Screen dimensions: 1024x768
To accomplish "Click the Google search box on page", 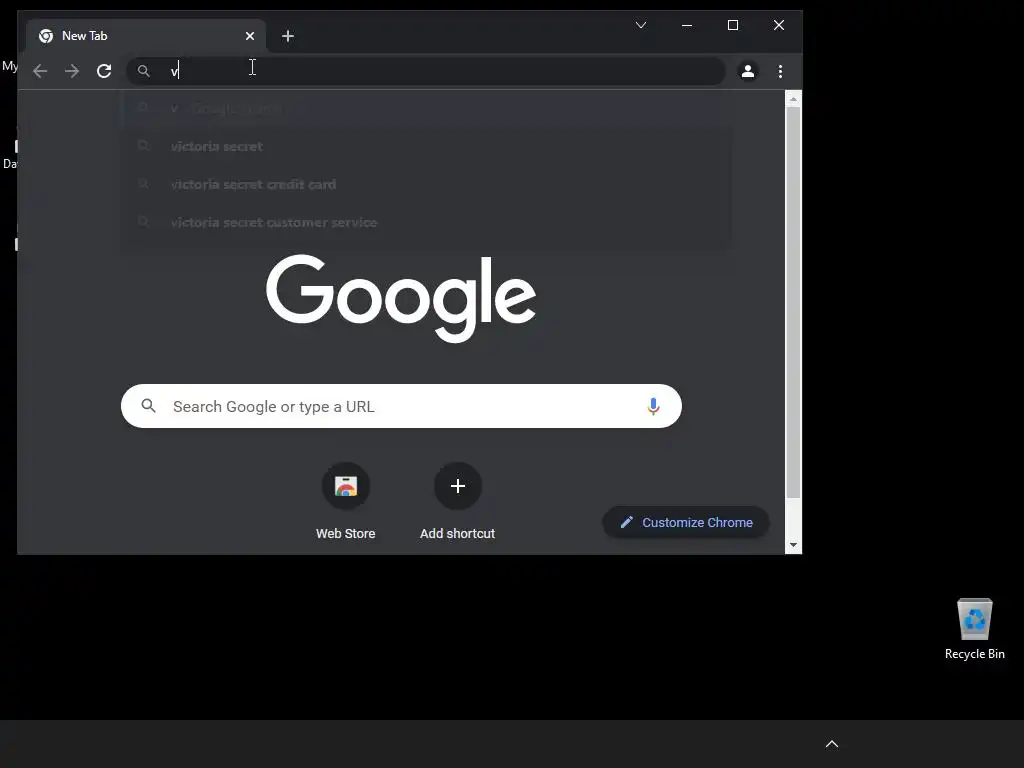I will (x=401, y=406).
